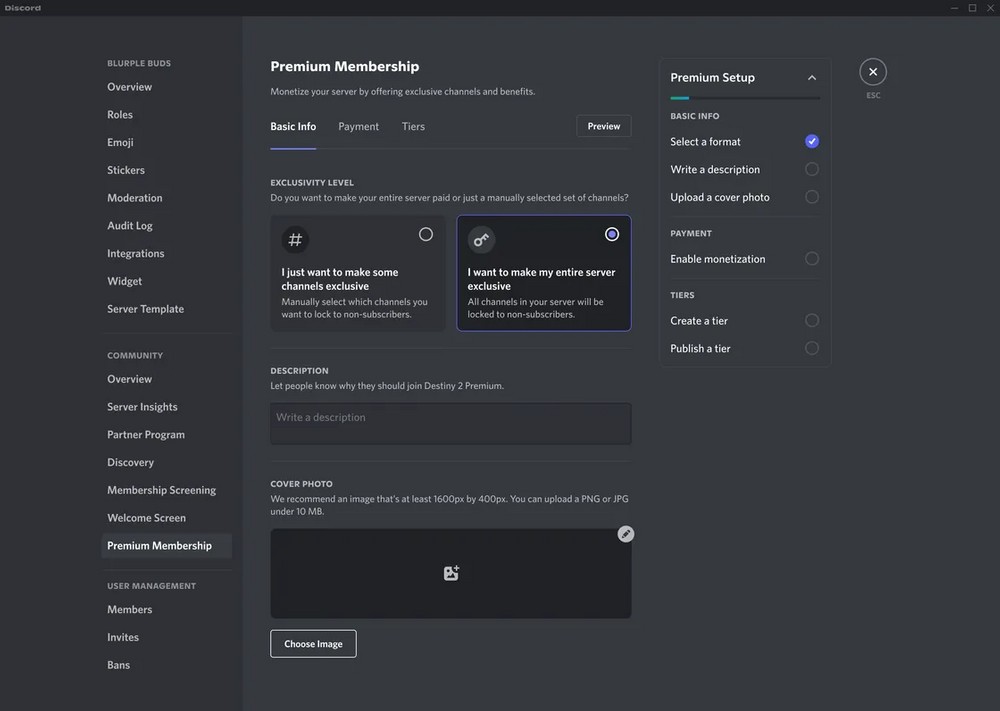1000x711 pixels.
Task: Minimize the Discord window
Action: (x=953, y=8)
